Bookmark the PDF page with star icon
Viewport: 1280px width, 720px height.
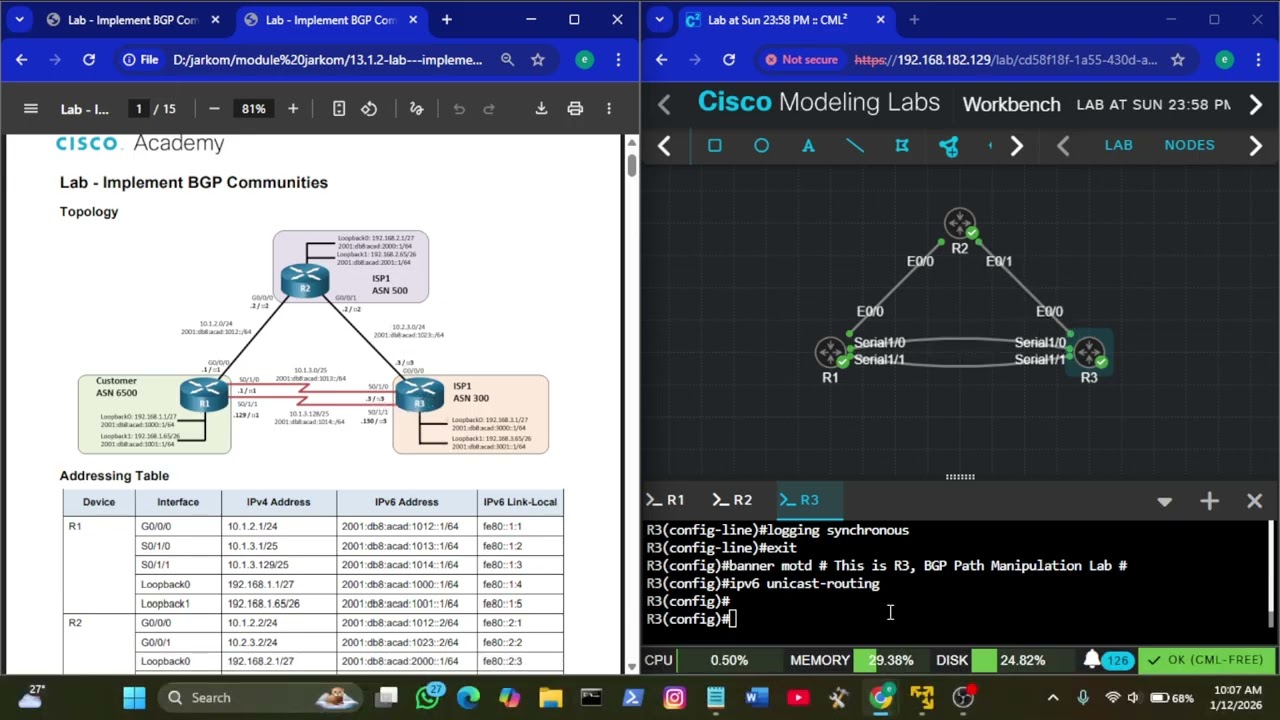[x=538, y=60]
